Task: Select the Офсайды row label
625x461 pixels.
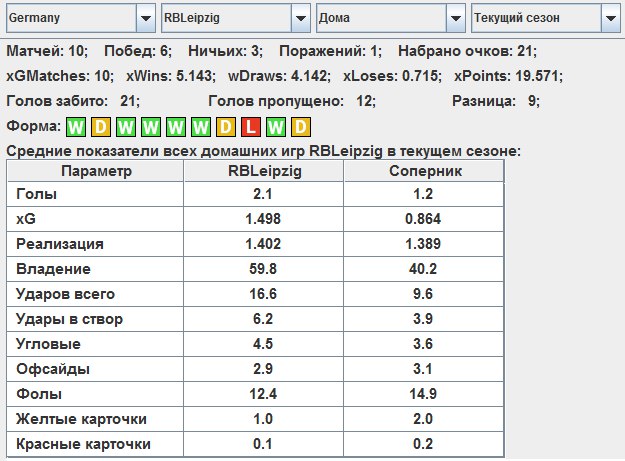Action: point(53,369)
